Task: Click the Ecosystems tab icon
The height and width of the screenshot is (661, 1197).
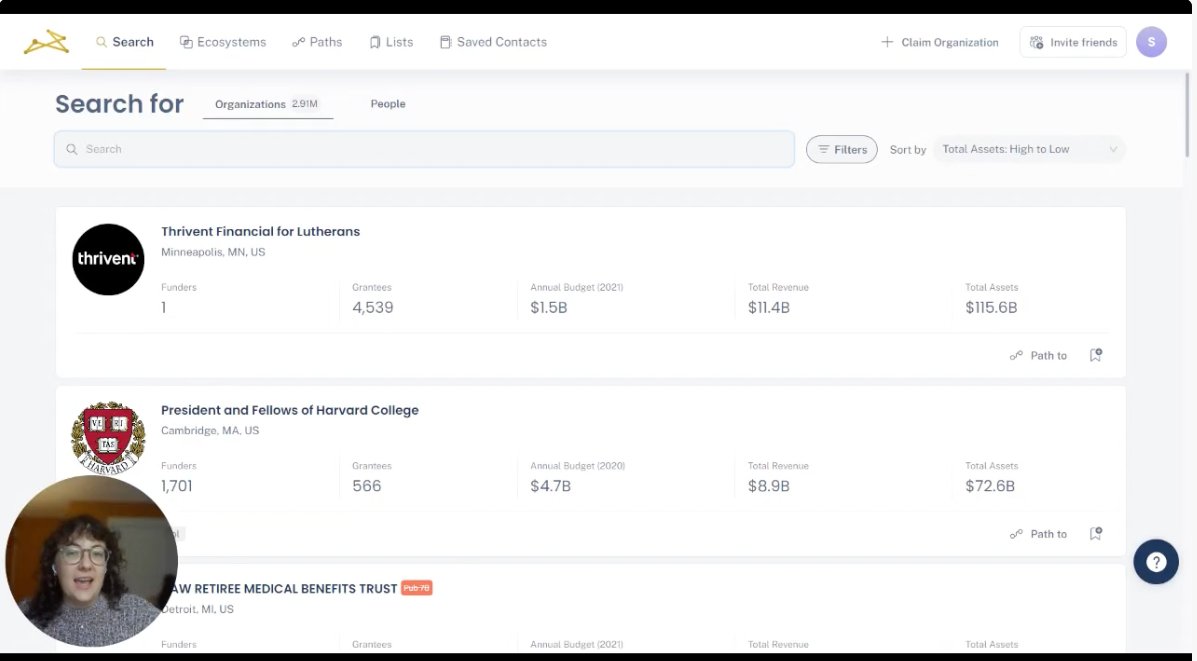Action: tap(186, 42)
